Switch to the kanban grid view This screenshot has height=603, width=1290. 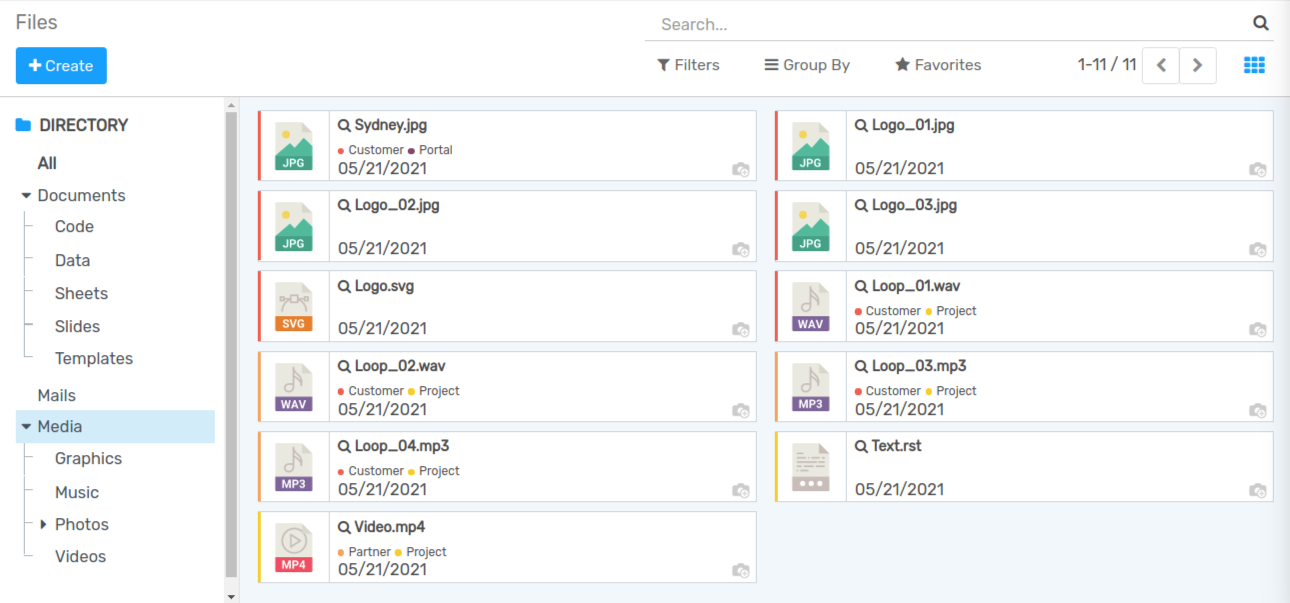[1254, 65]
